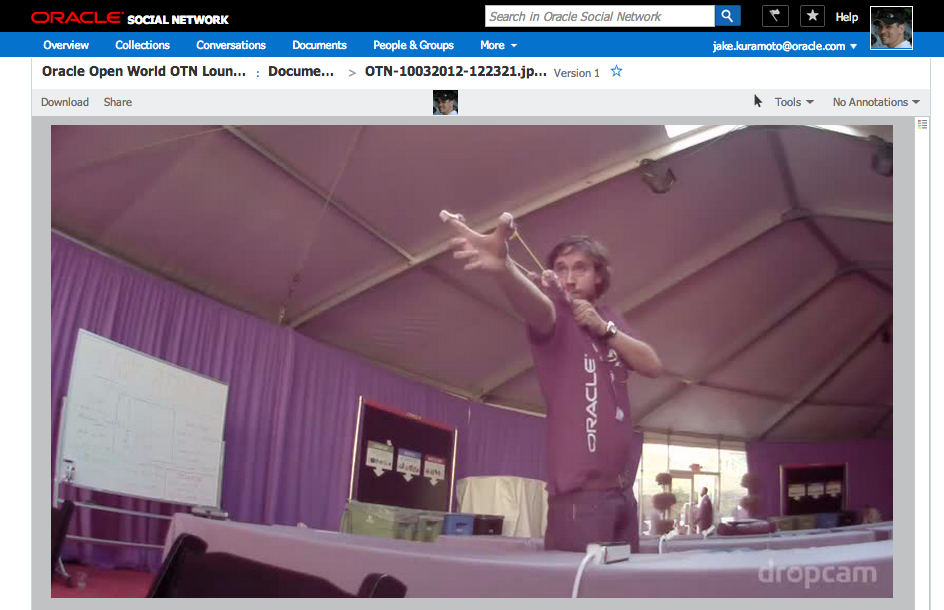
Task: Toggle favorite star next to Version 1
Action: pos(617,72)
